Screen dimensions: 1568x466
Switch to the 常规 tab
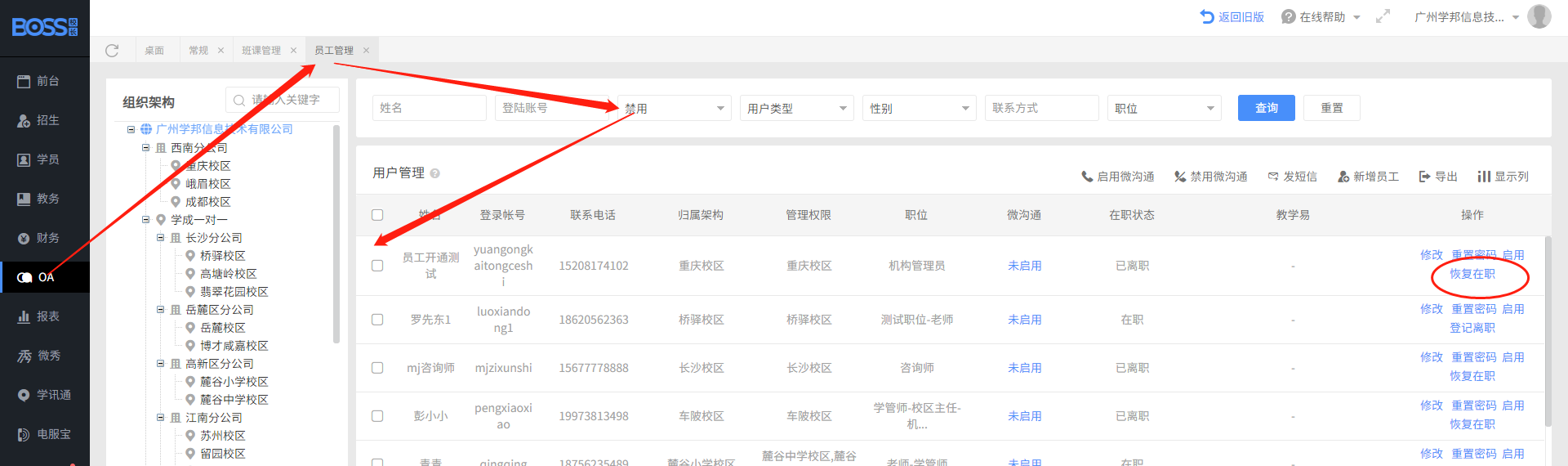pos(198,51)
